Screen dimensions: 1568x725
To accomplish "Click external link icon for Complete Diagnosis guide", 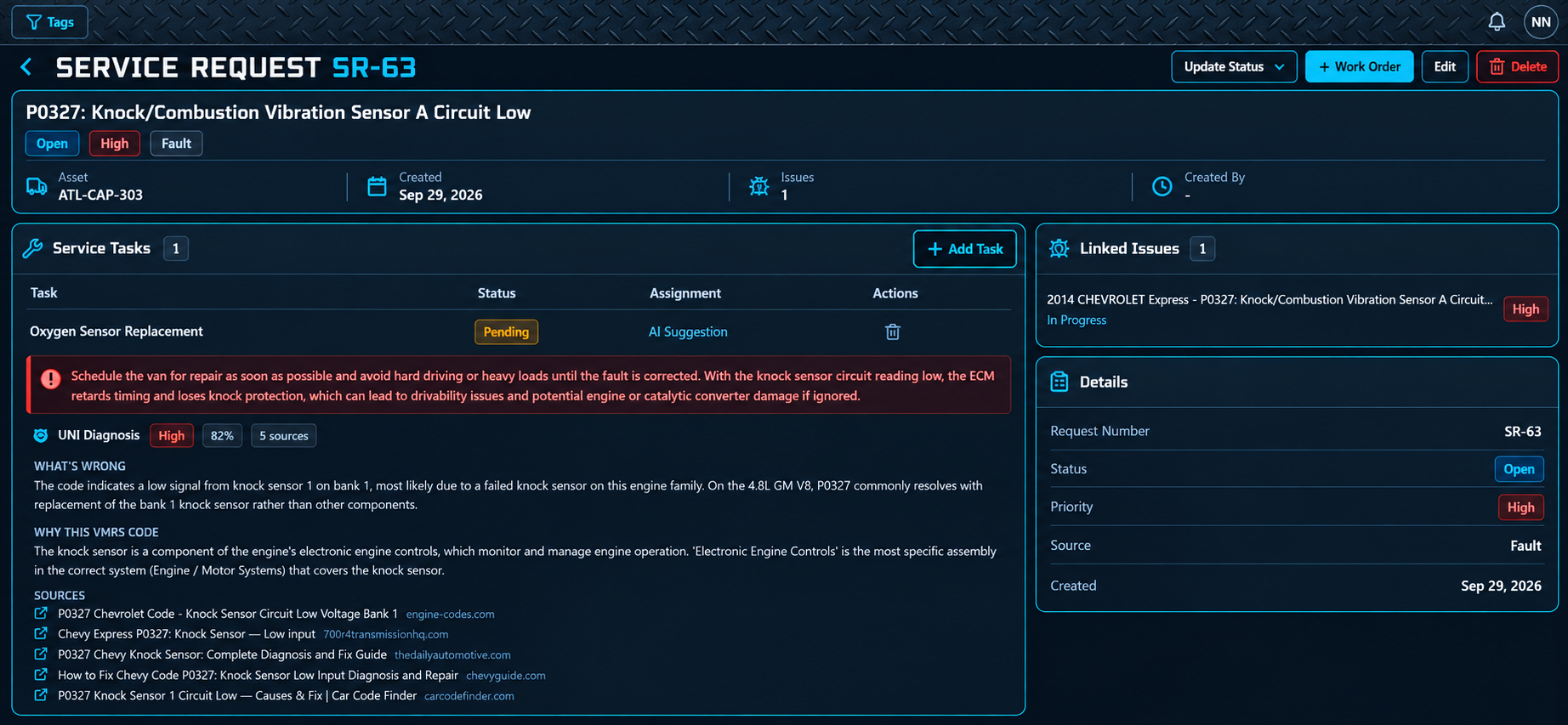I will pyautogui.click(x=41, y=654).
